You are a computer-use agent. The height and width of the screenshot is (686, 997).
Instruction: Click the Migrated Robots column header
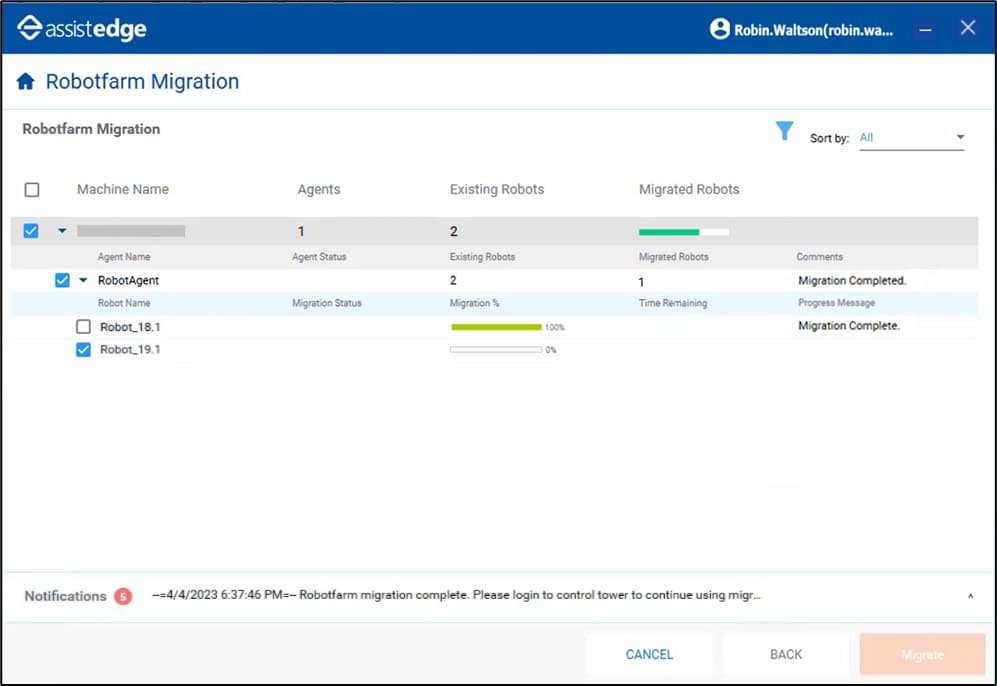[x=689, y=190]
